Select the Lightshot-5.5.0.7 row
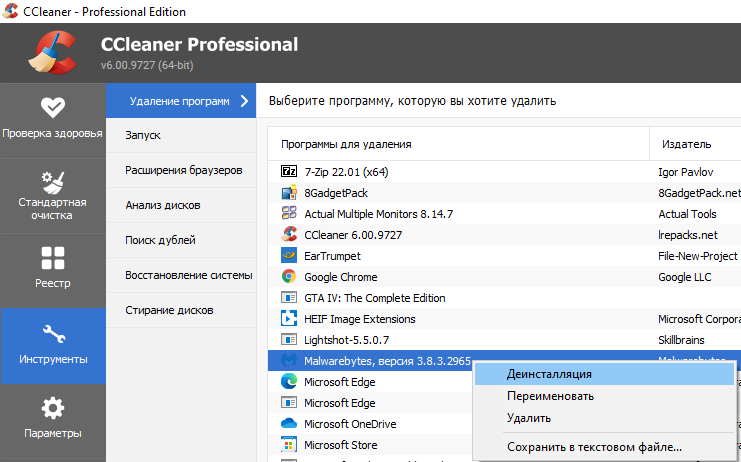 (x=504, y=340)
